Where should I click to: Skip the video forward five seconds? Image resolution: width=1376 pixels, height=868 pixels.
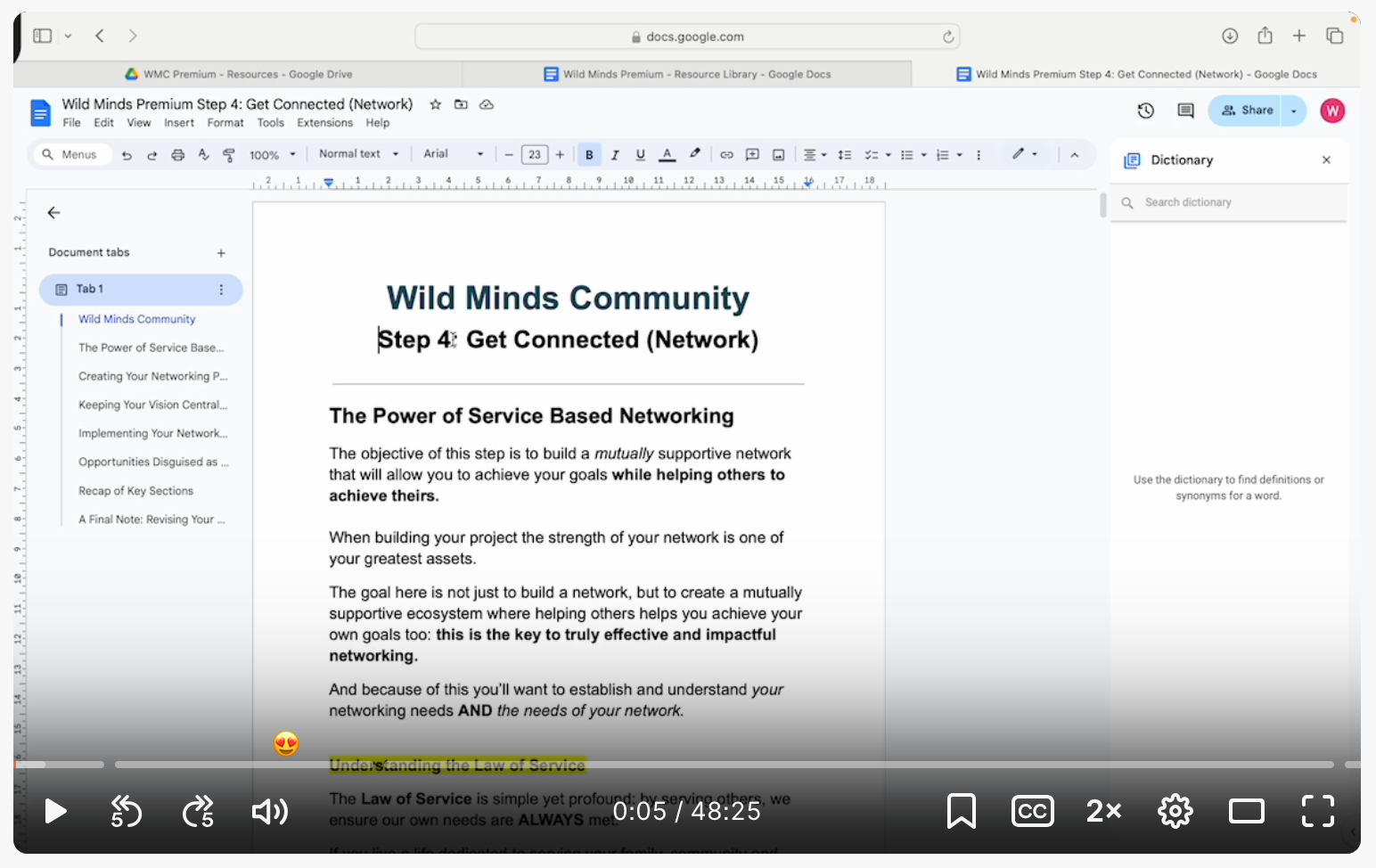click(x=198, y=812)
